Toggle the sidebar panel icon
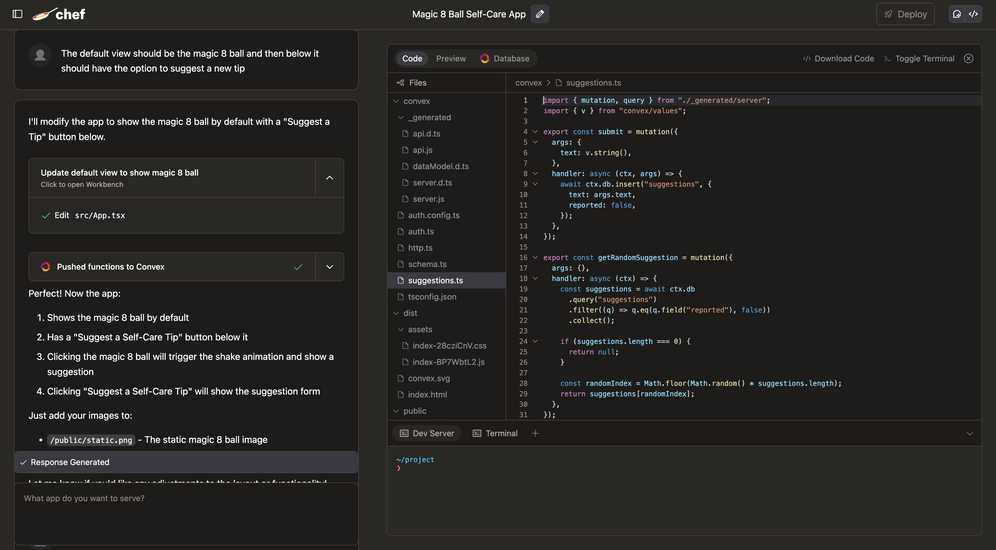Screen dimensions: 996x550 coord(18,14)
